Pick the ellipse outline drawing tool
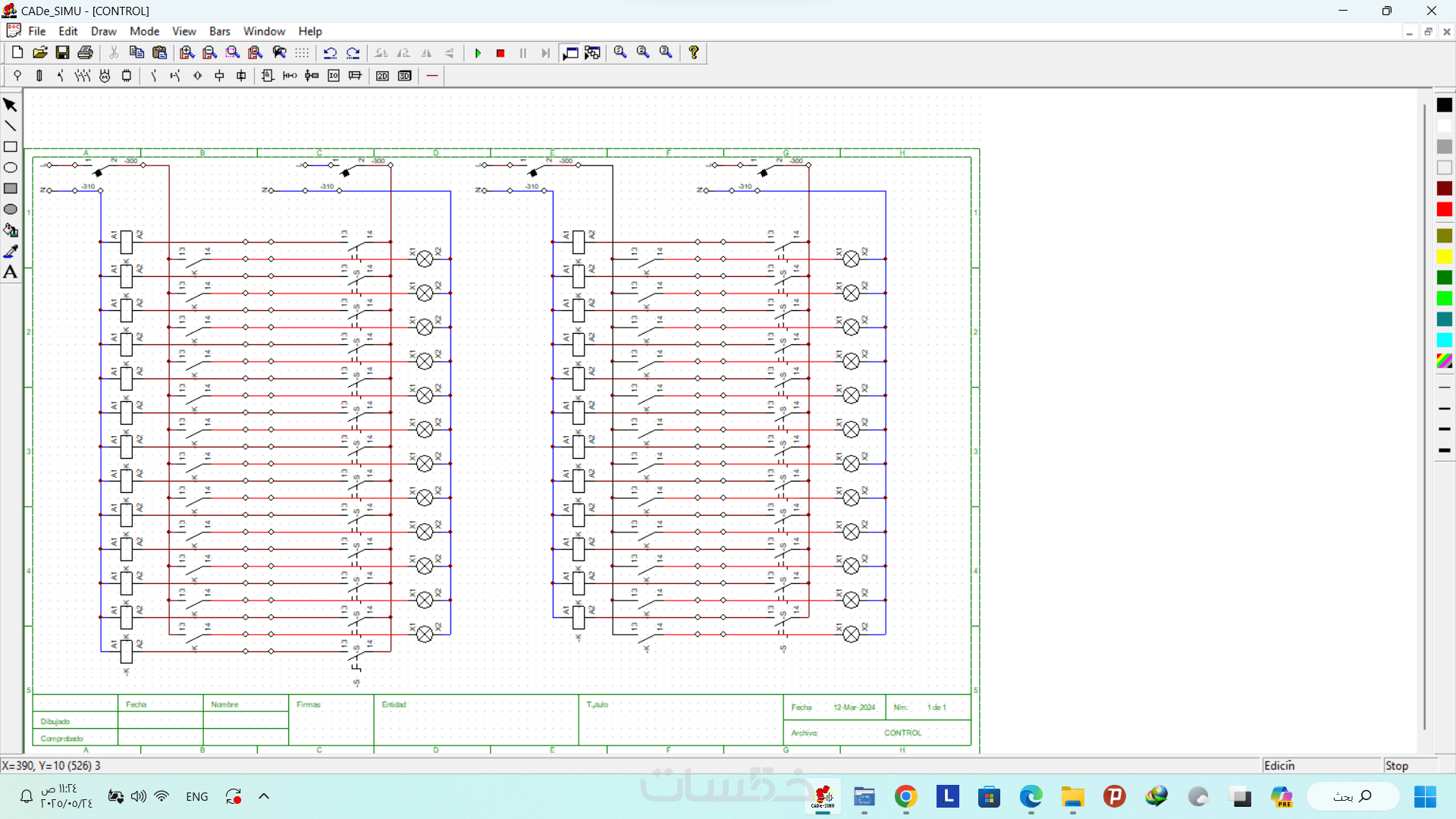Screen dimensions: 1456x819 tap(11, 168)
